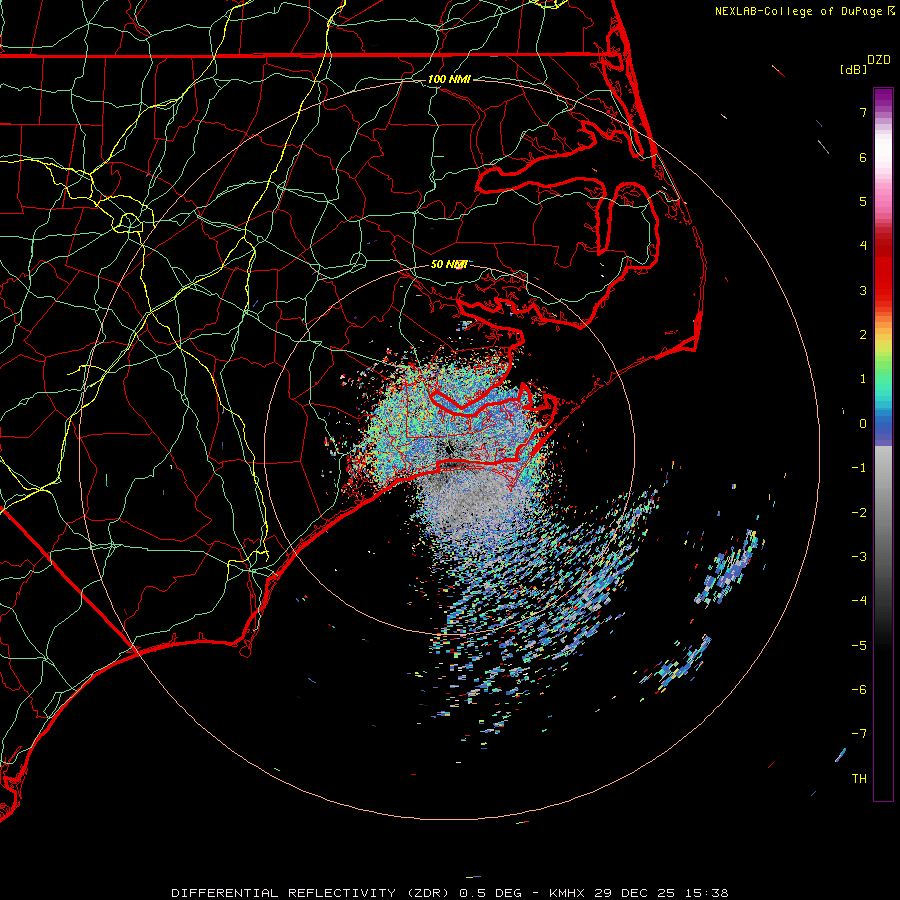
Task: Click the 3 value on color scale
Action: point(863,290)
